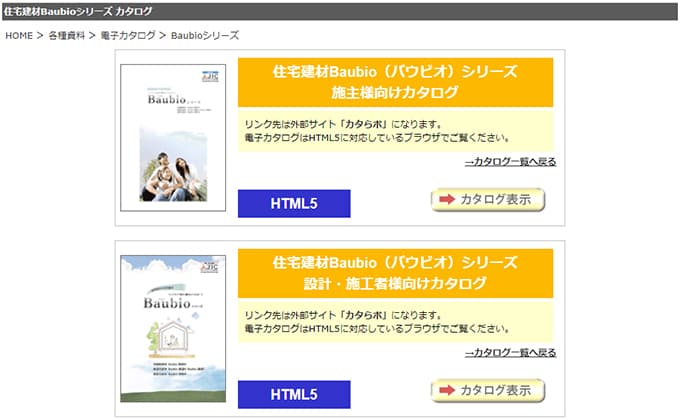Return to catalog list from 設計・施工者様向け section
The height and width of the screenshot is (420, 680).
click(510, 353)
